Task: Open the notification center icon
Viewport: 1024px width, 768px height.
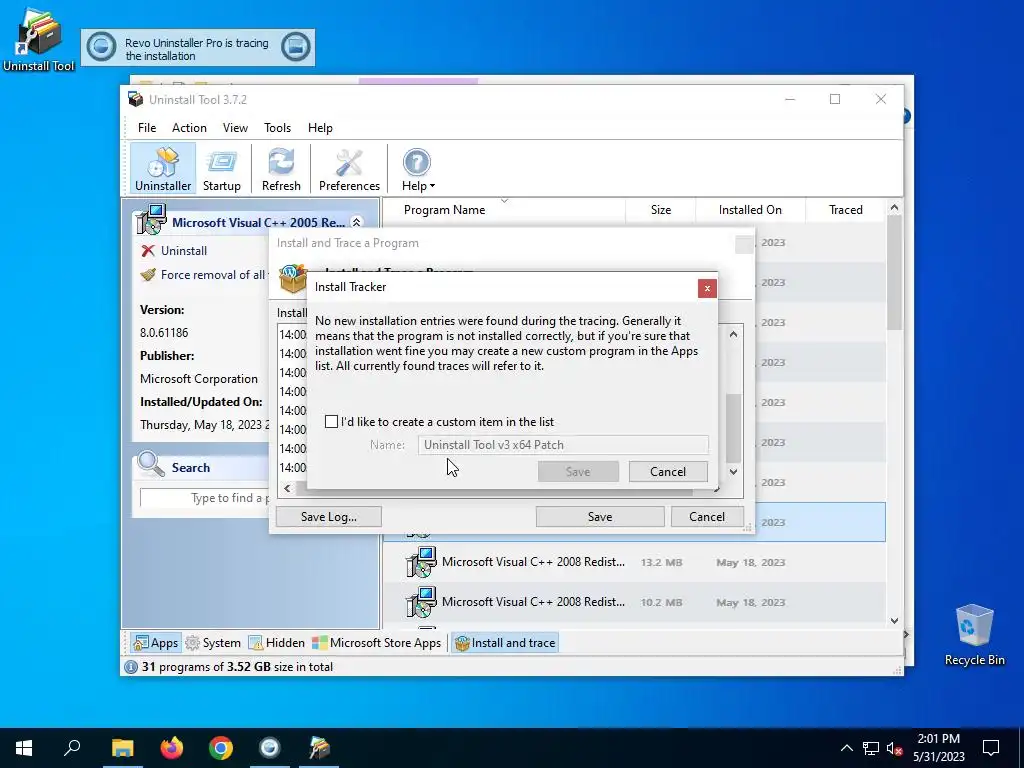Action: (x=991, y=748)
